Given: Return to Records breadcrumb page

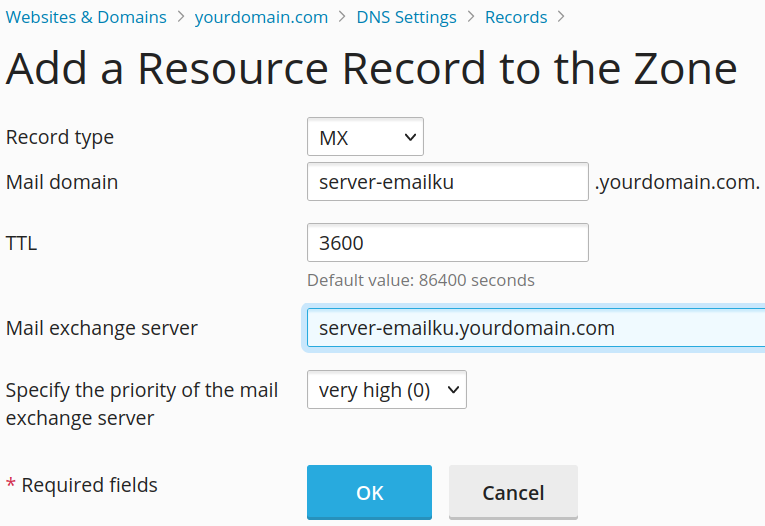Looking at the screenshot, I should point(516,17).
